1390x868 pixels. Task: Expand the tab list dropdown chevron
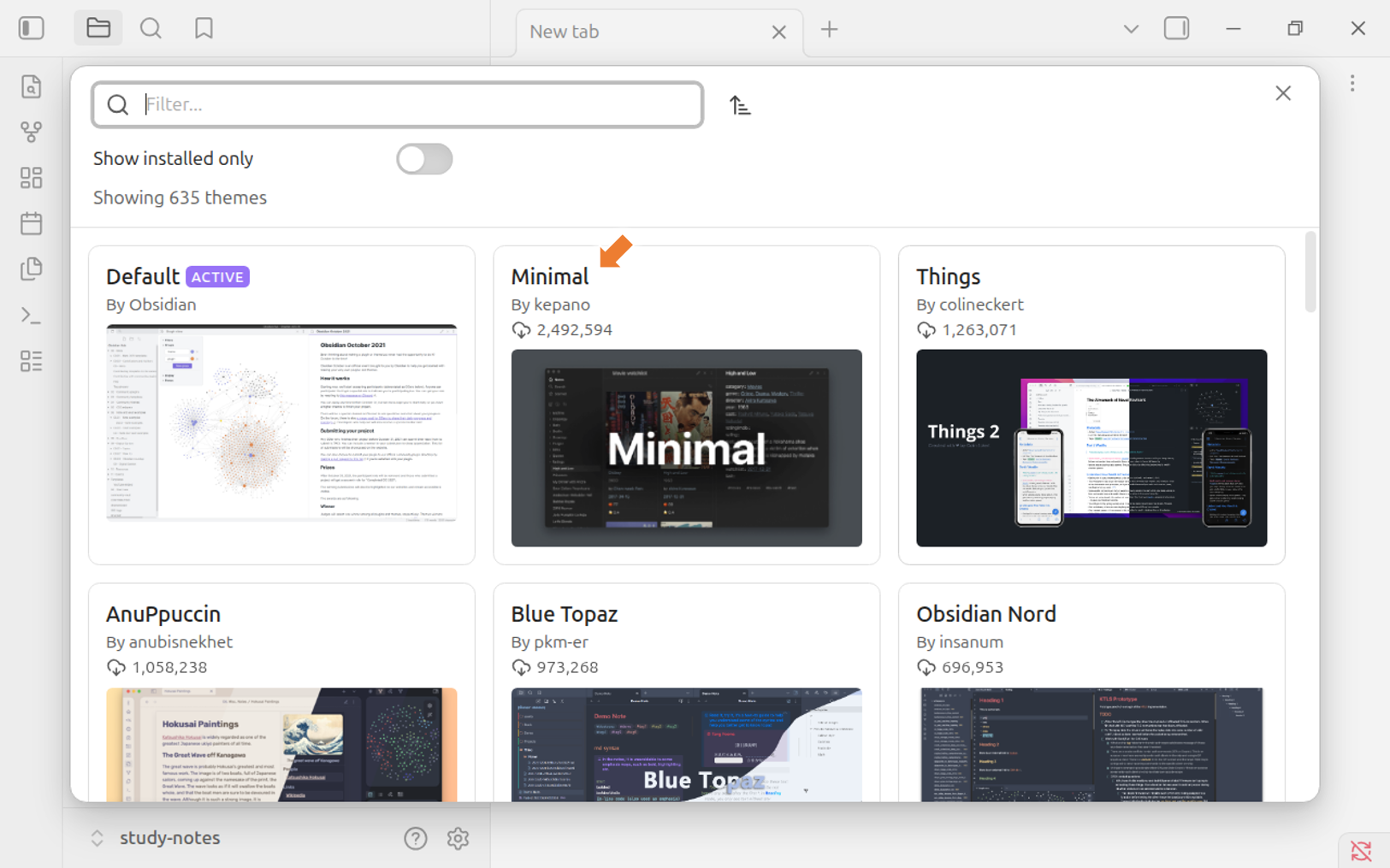click(x=1131, y=29)
